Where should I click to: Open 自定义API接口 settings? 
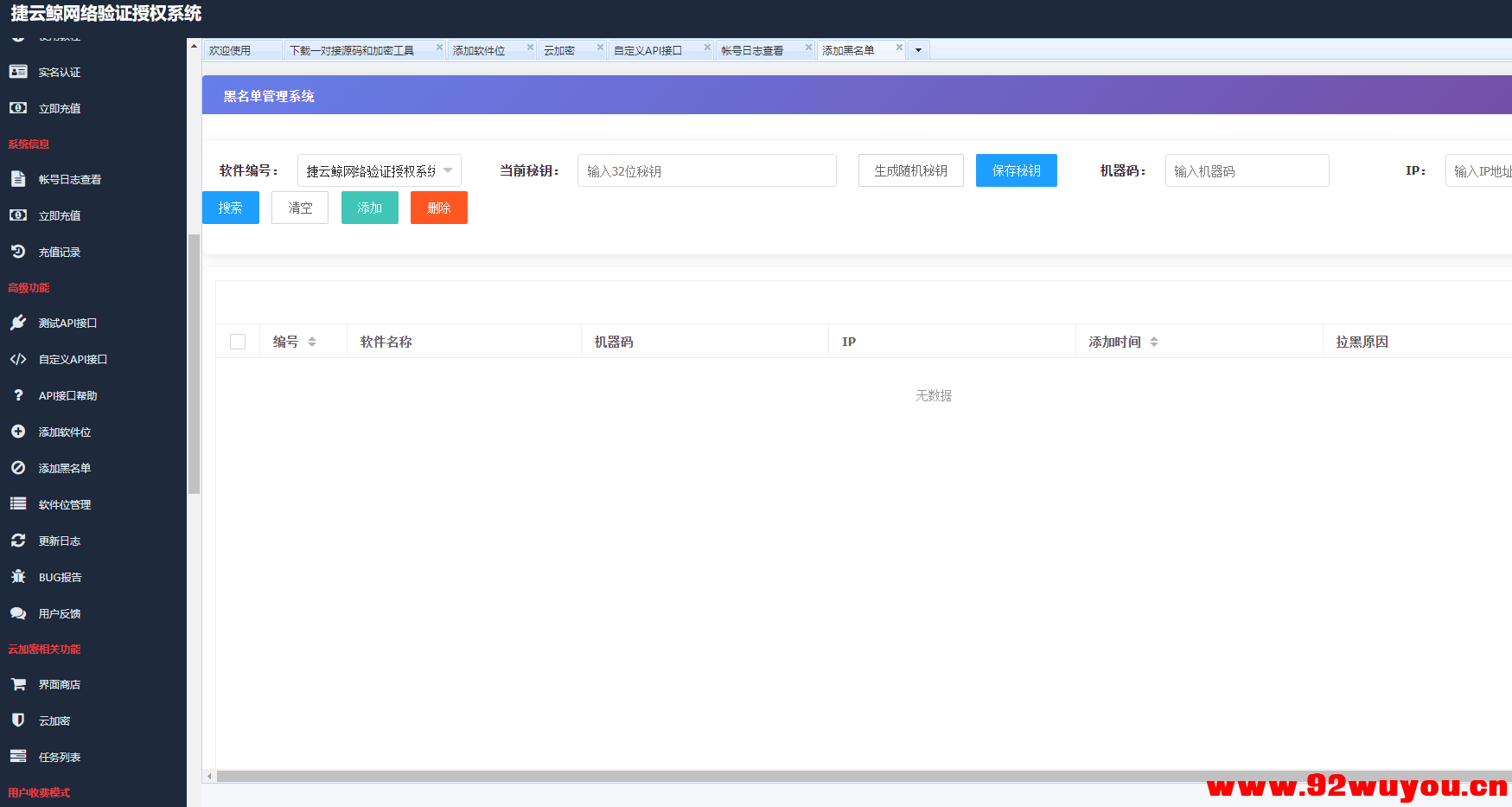[x=73, y=359]
